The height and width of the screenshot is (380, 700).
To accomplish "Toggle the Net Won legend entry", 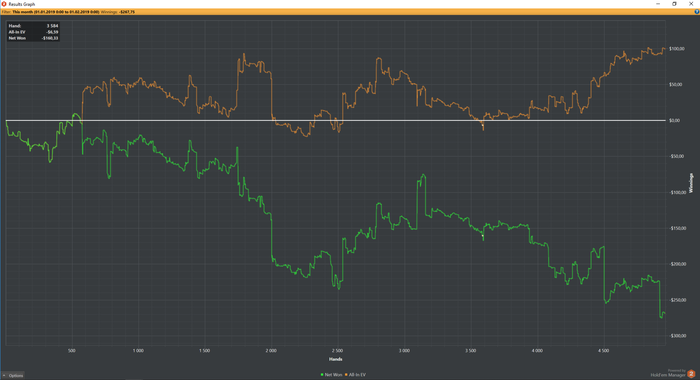I will pos(331,375).
